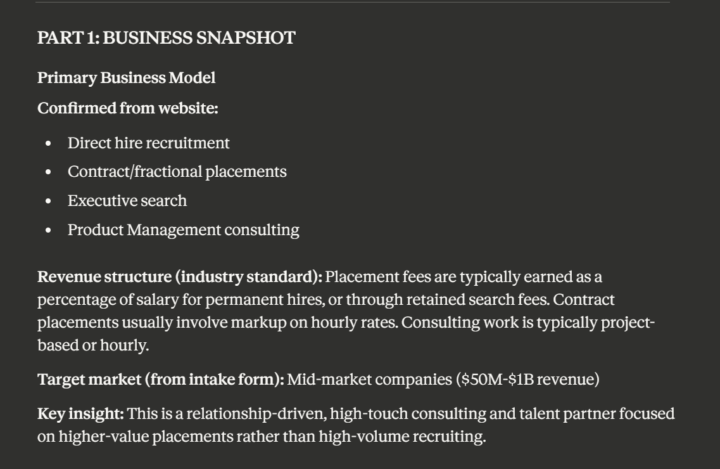
Task: Click the horizontal divider line at top
Action: click(353, 2)
